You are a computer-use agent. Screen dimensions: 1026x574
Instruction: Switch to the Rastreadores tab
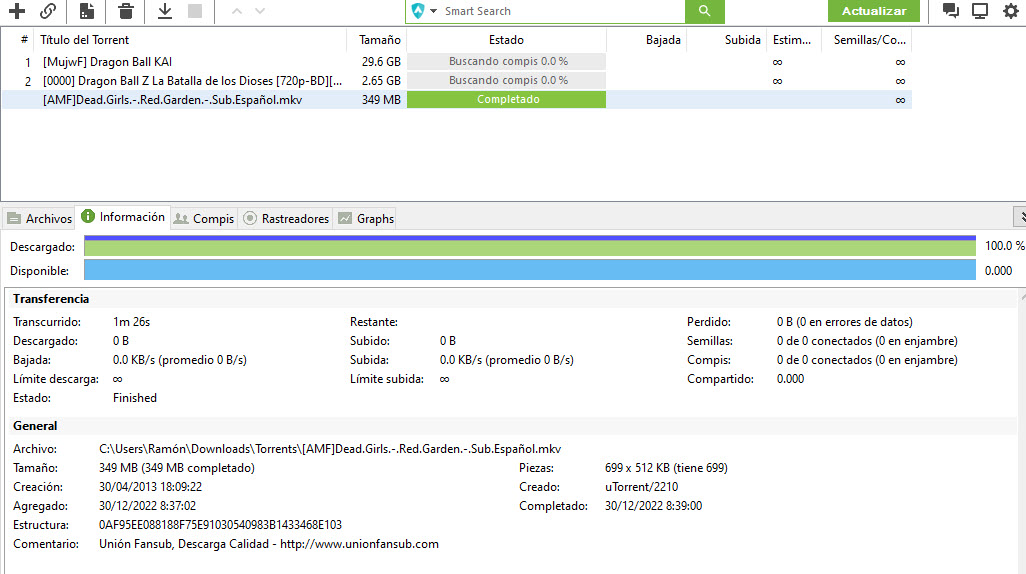[286, 219]
